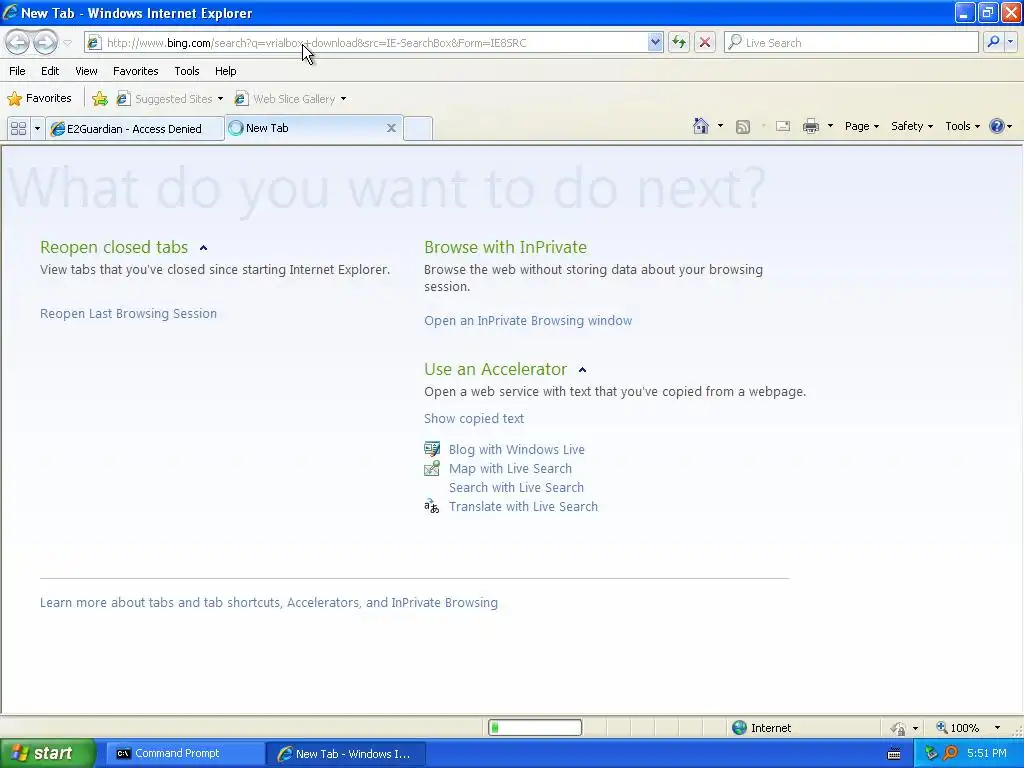Click the Favorites star button
This screenshot has height=768, width=1024.
click(x=39, y=99)
